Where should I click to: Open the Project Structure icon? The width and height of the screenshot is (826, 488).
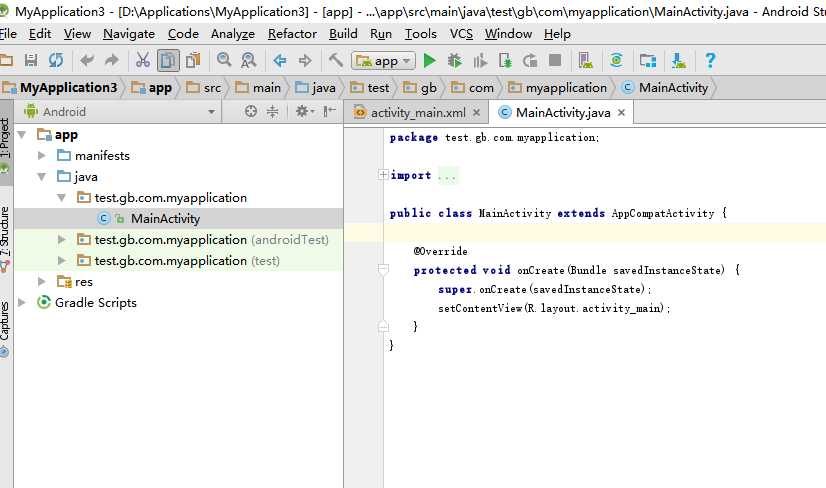click(x=648, y=61)
